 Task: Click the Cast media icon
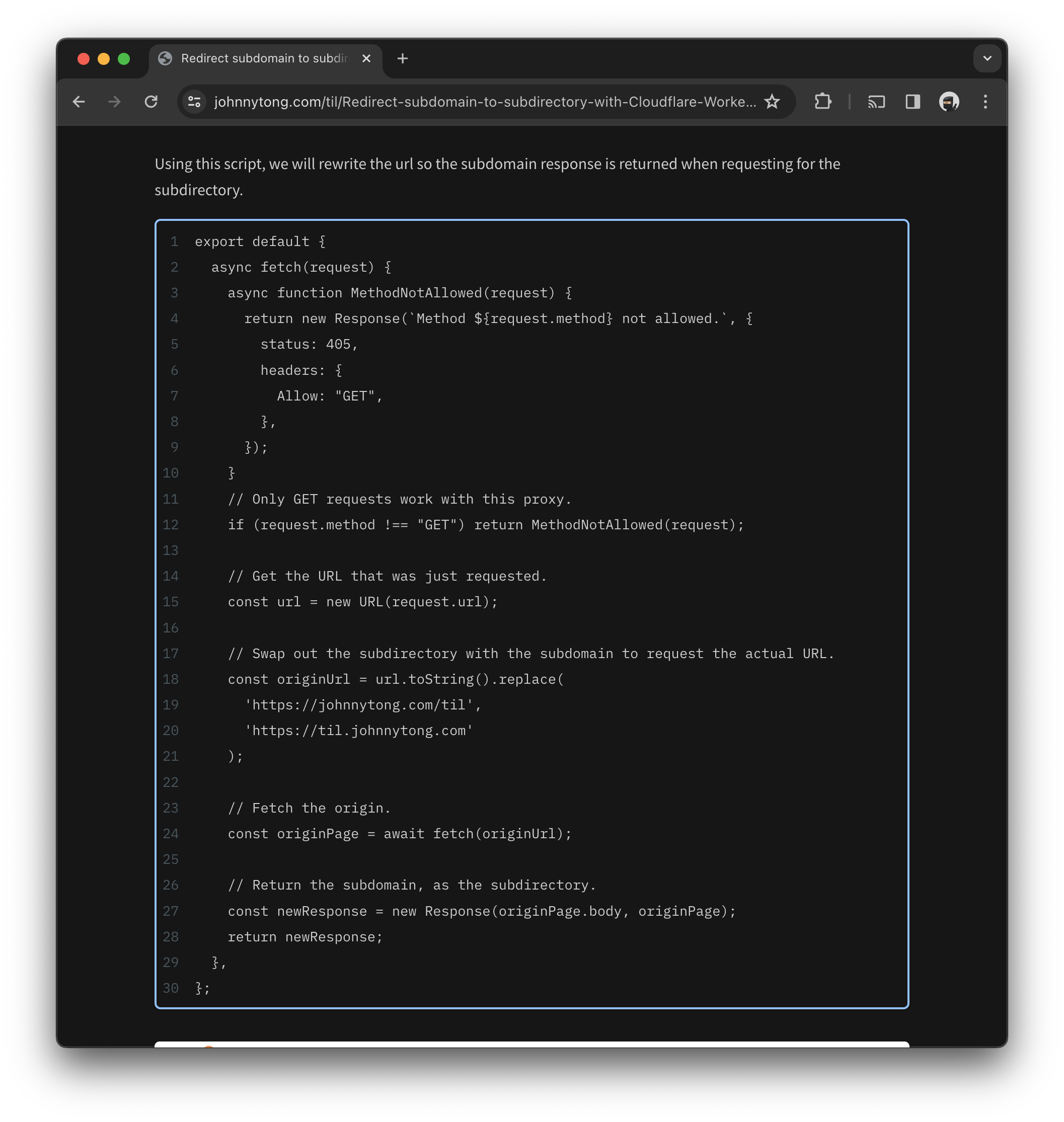pos(876,102)
